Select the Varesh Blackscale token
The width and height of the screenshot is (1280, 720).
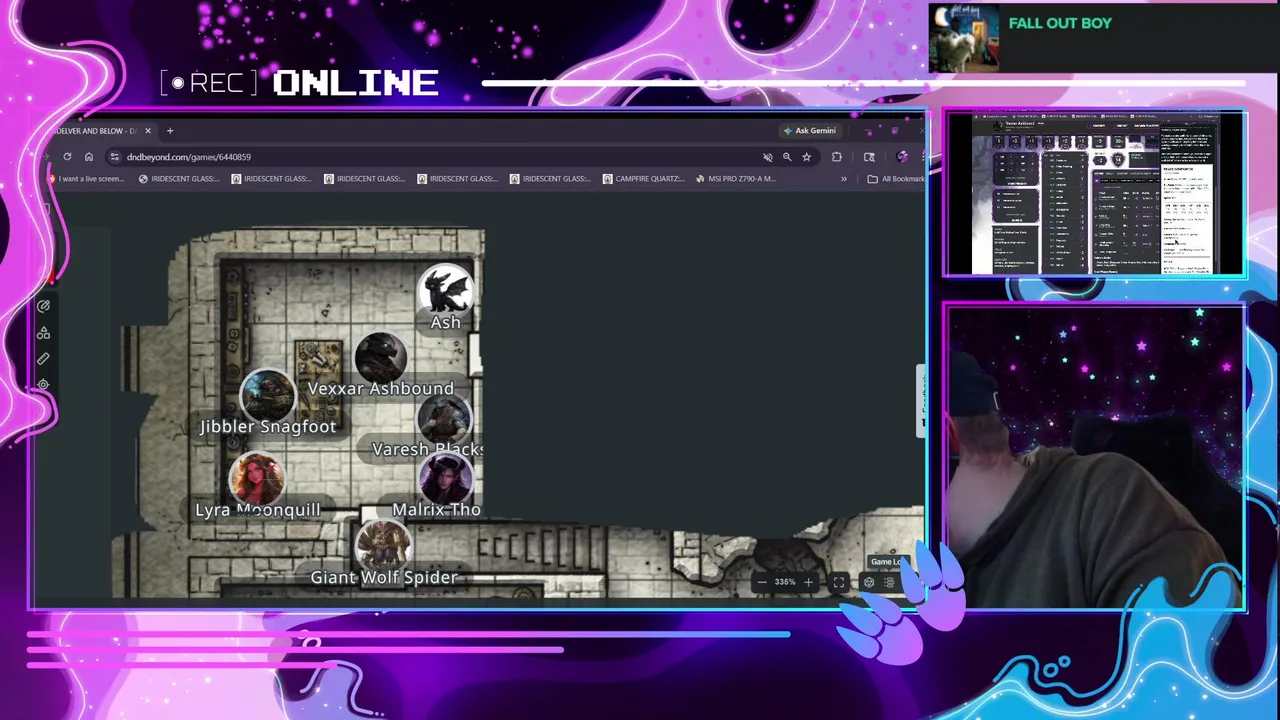445,421
